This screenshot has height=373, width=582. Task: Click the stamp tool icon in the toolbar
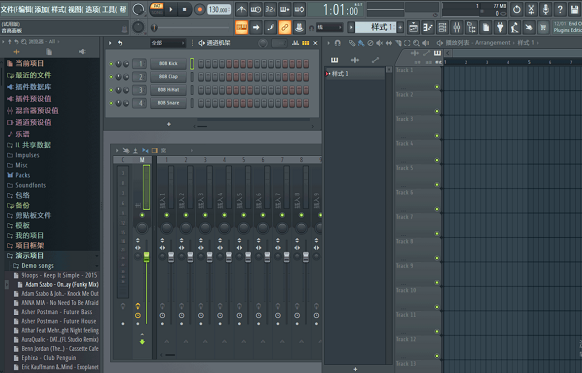299,27
